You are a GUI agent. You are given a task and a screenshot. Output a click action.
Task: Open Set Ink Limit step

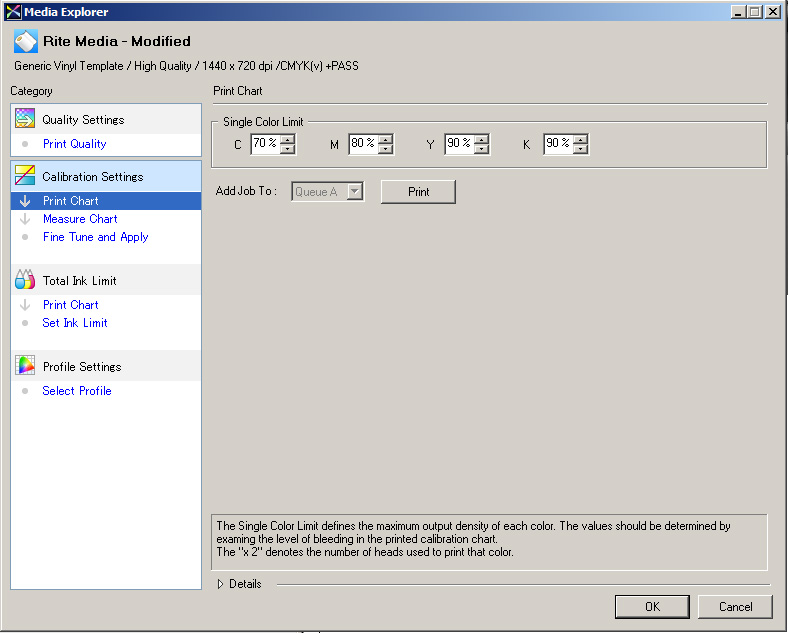point(75,323)
